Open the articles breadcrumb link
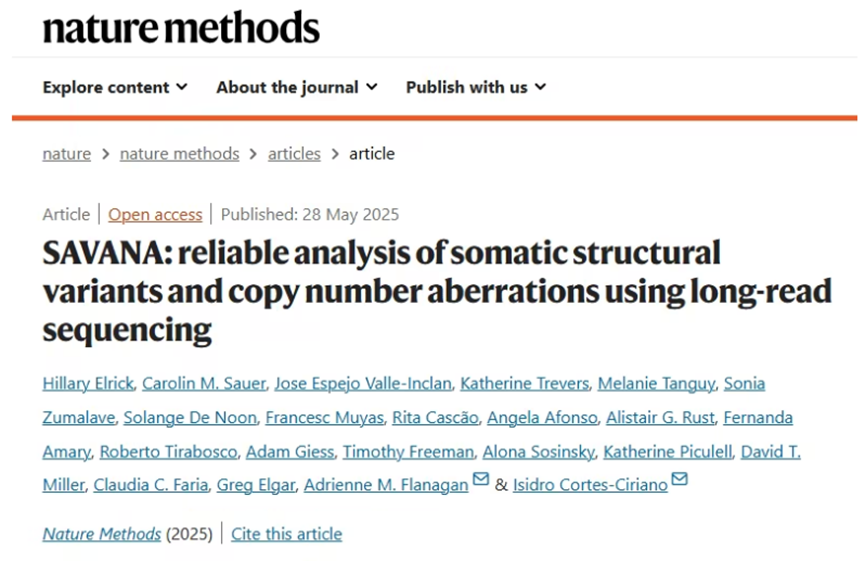The image size is (865, 561). [294, 154]
